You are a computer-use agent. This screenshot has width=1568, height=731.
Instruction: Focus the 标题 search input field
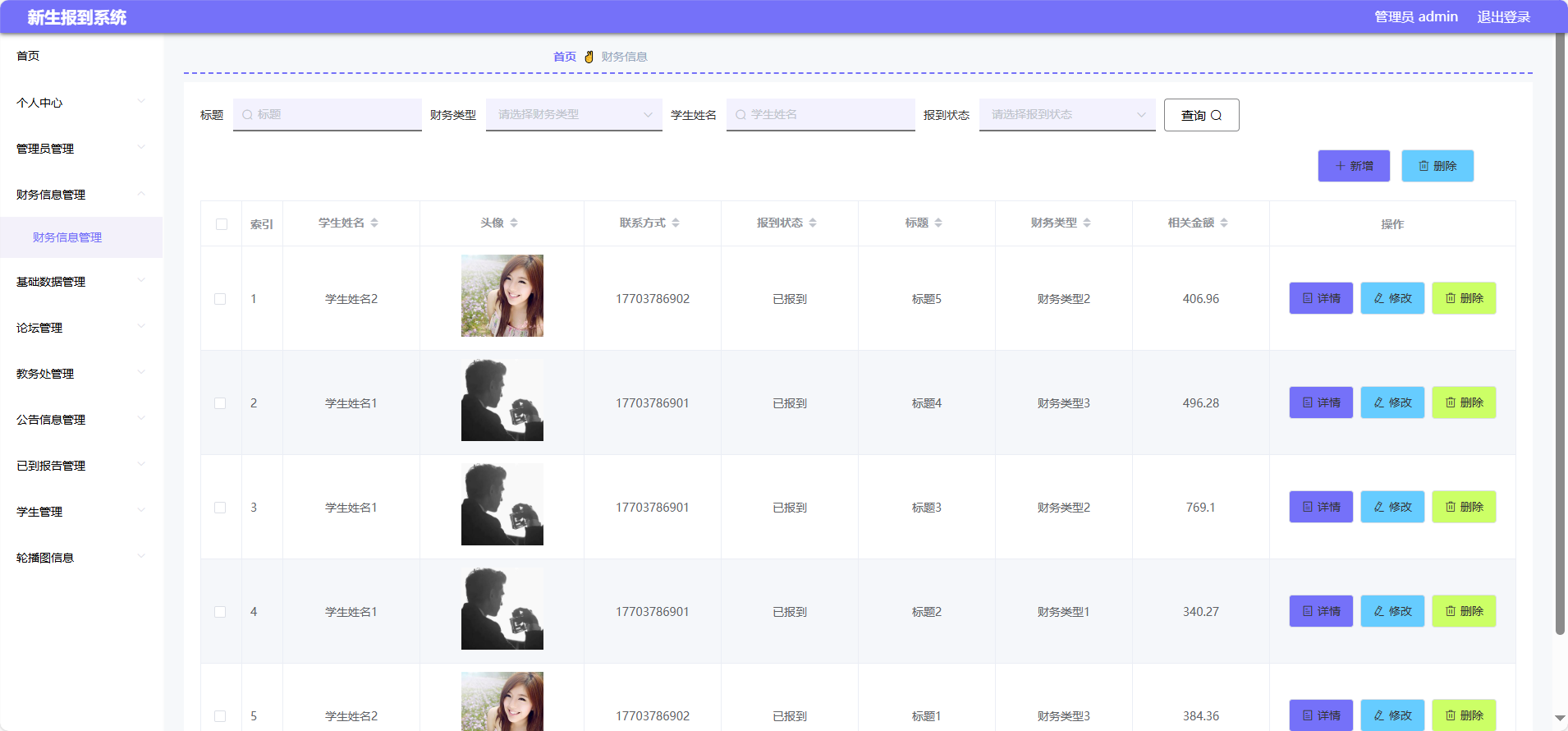click(x=328, y=115)
